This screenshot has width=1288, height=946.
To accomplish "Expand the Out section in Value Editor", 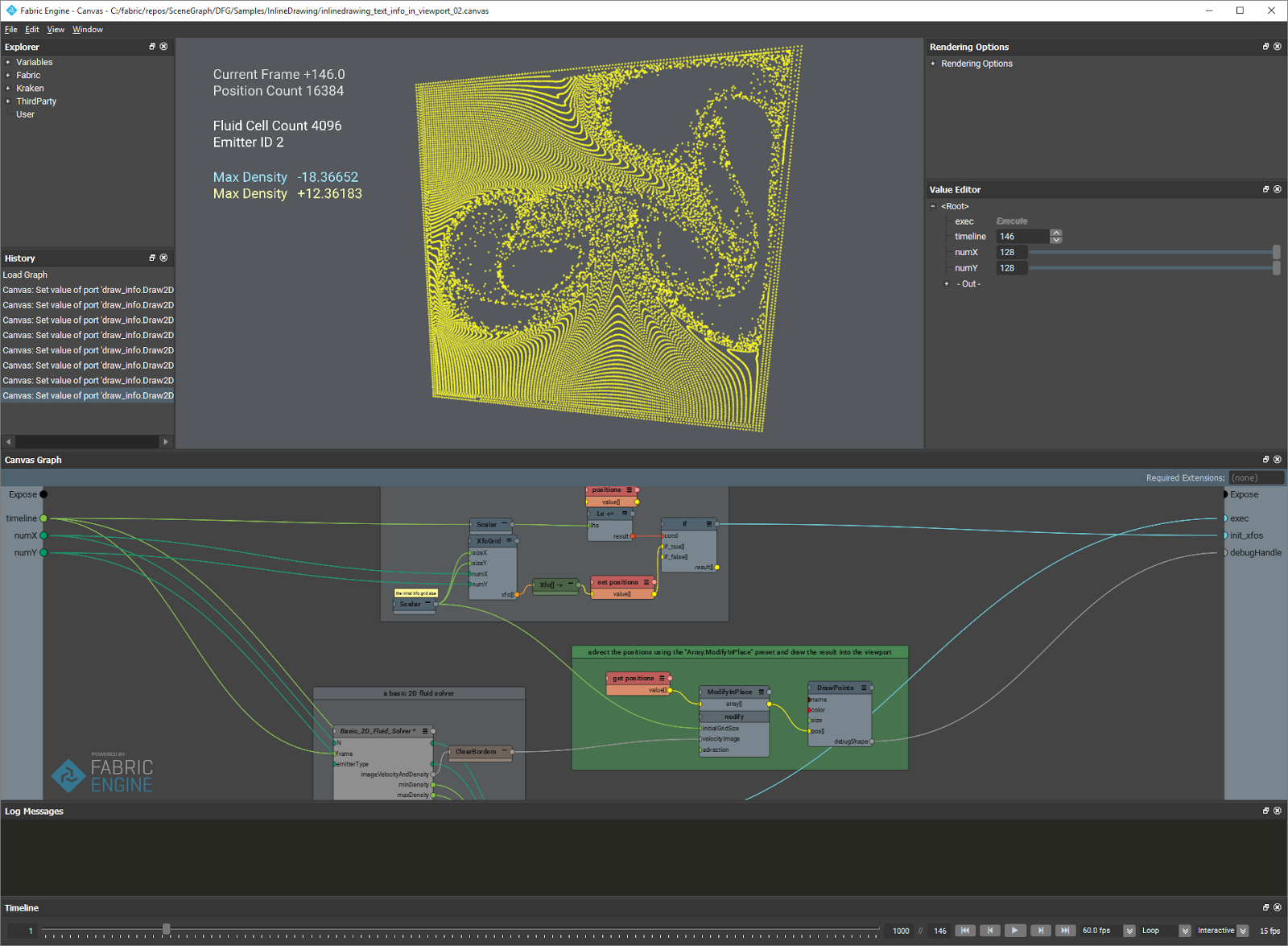I will coord(947,284).
